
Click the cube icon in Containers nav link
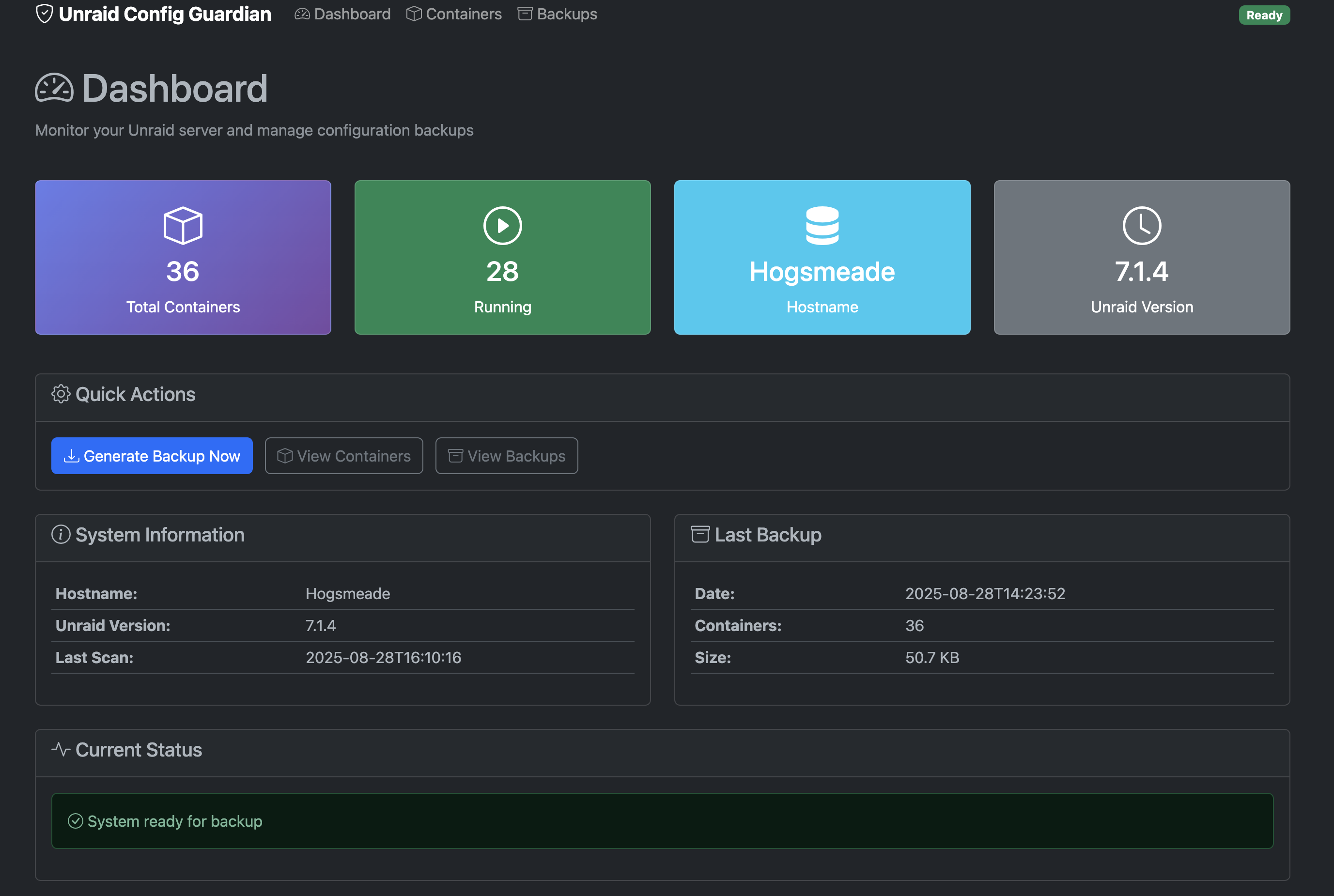[414, 14]
